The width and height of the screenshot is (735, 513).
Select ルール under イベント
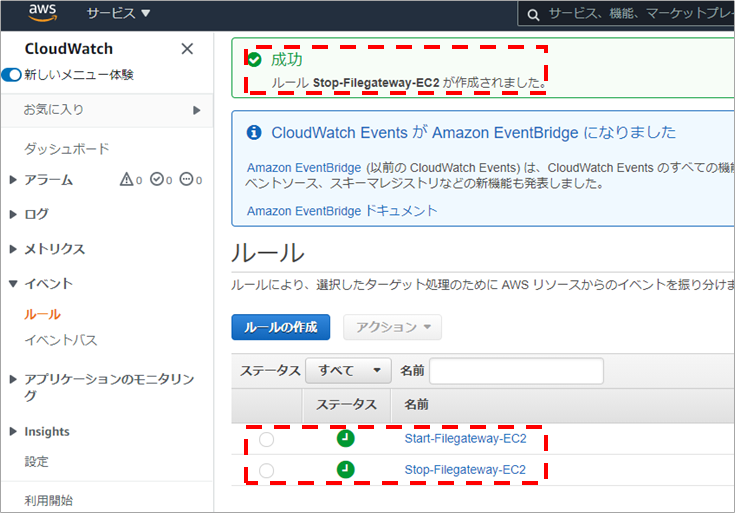(x=43, y=314)
